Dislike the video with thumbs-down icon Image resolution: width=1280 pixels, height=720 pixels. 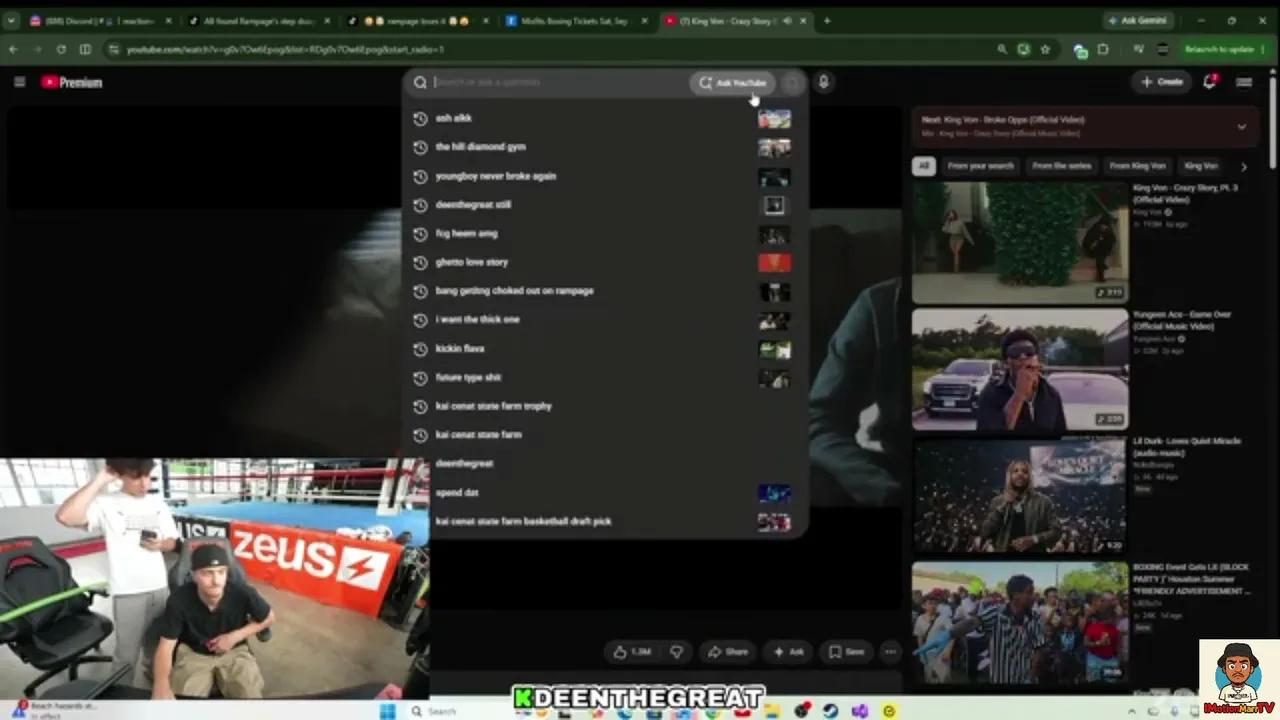point(676,652)
